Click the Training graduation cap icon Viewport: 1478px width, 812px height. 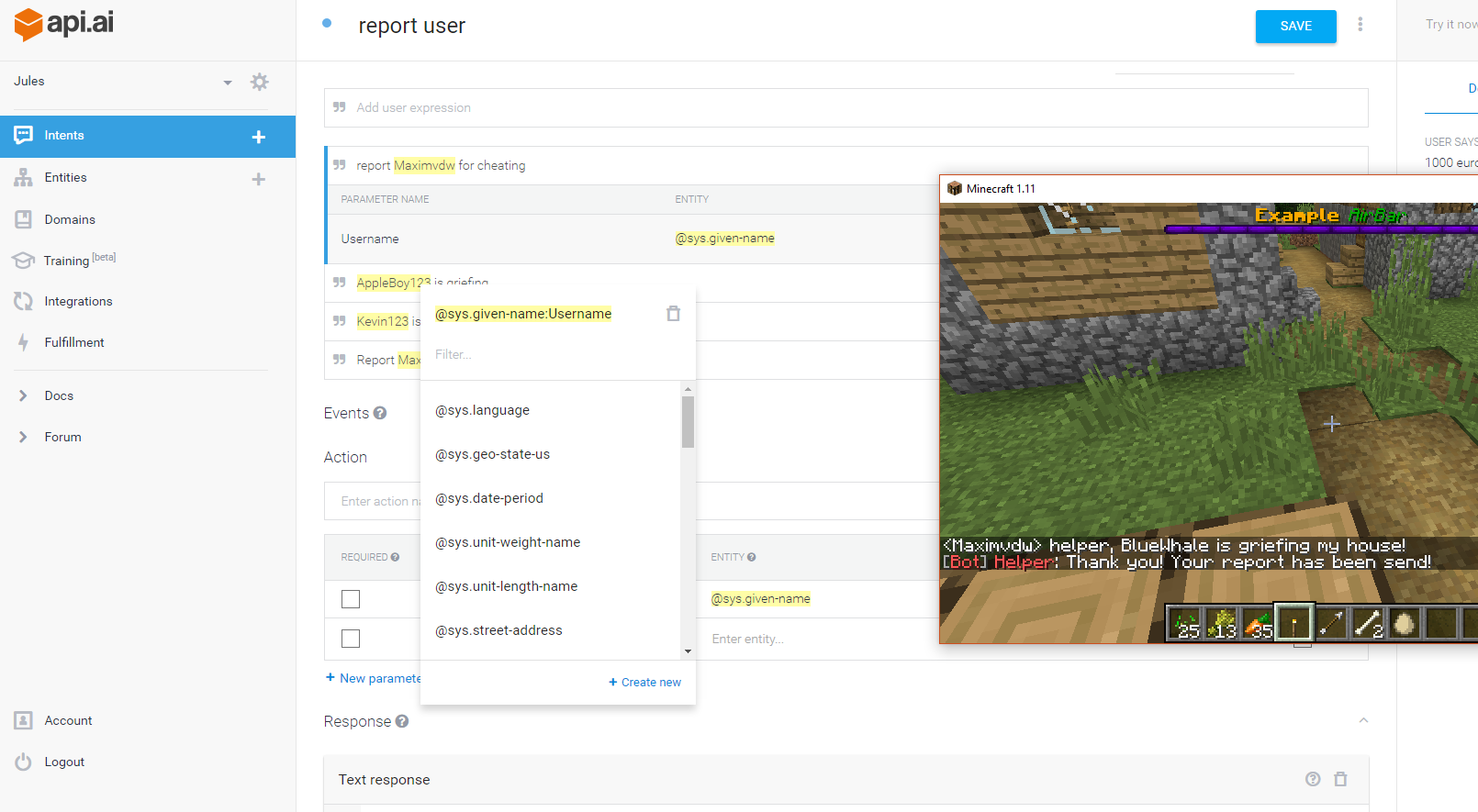(24, 261)
